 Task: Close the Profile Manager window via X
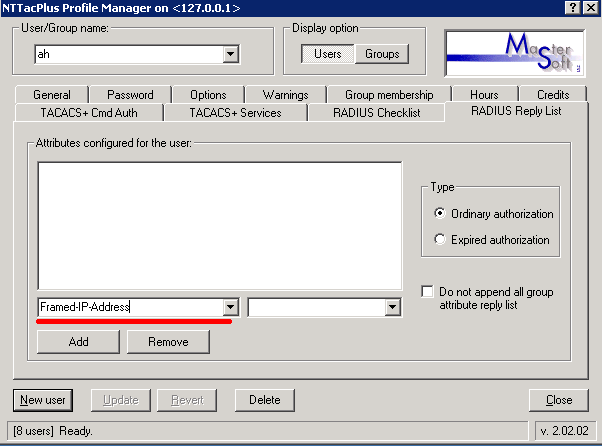click(590, 8)
